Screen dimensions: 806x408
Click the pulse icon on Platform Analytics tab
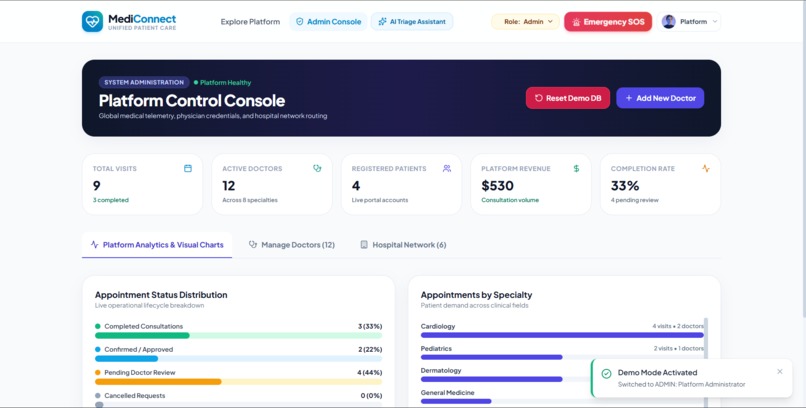point(95,245)
